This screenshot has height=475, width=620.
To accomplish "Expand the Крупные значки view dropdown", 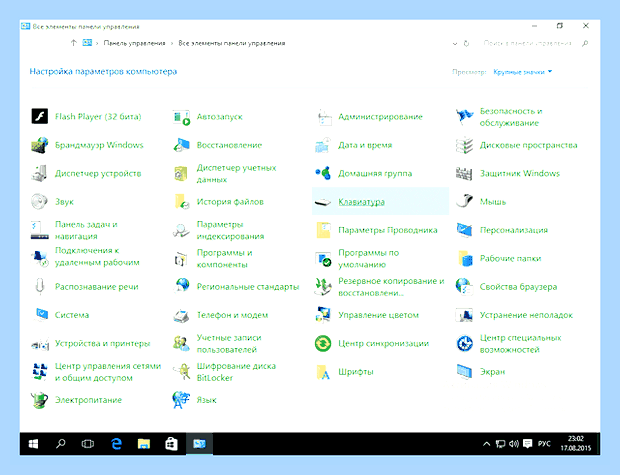I will click(522, 72).
